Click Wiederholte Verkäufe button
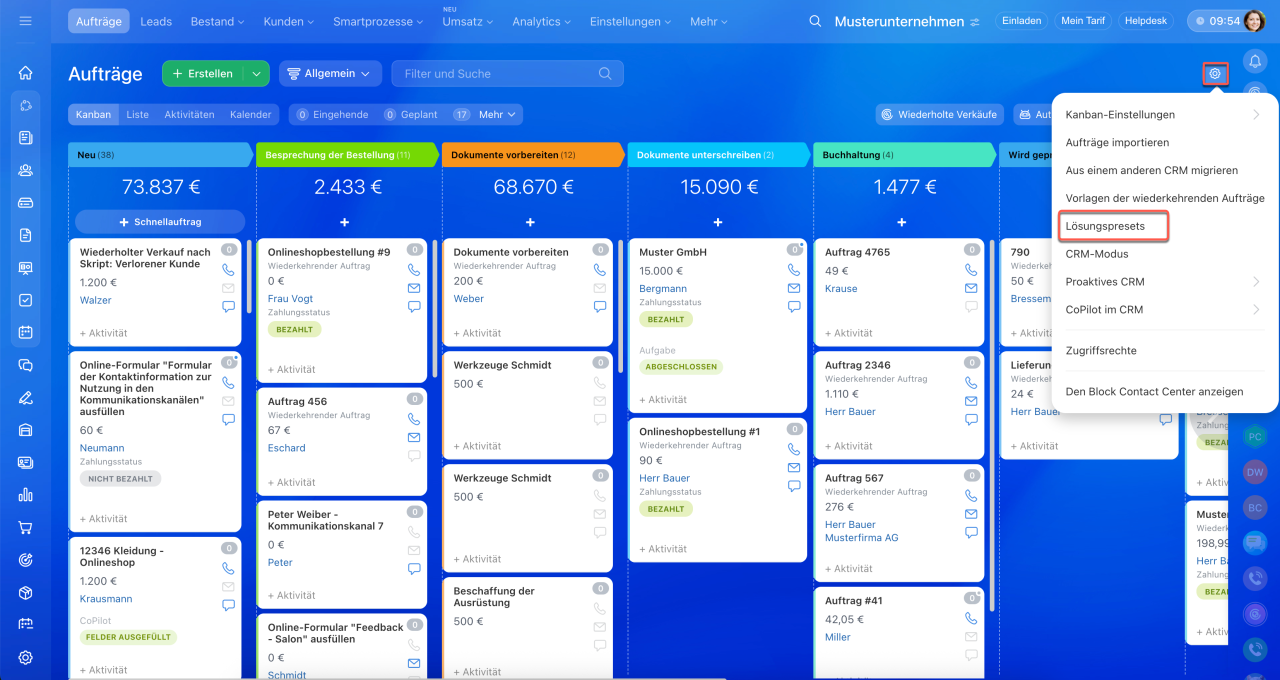The width and height of the screenshot is (1280, 680). [939, 115]
